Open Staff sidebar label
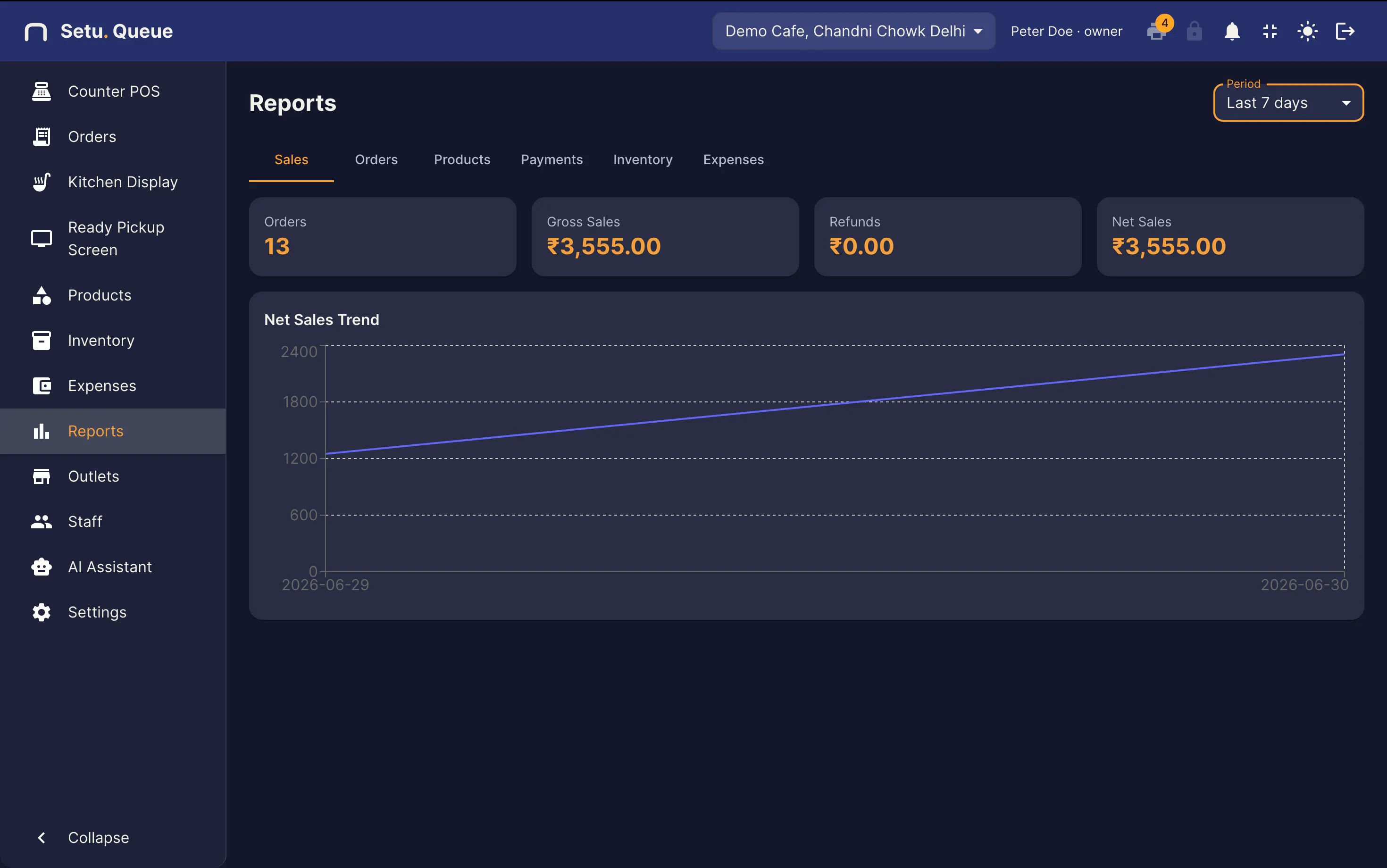This screenshot has height=868, width=1387. point(85,522)
